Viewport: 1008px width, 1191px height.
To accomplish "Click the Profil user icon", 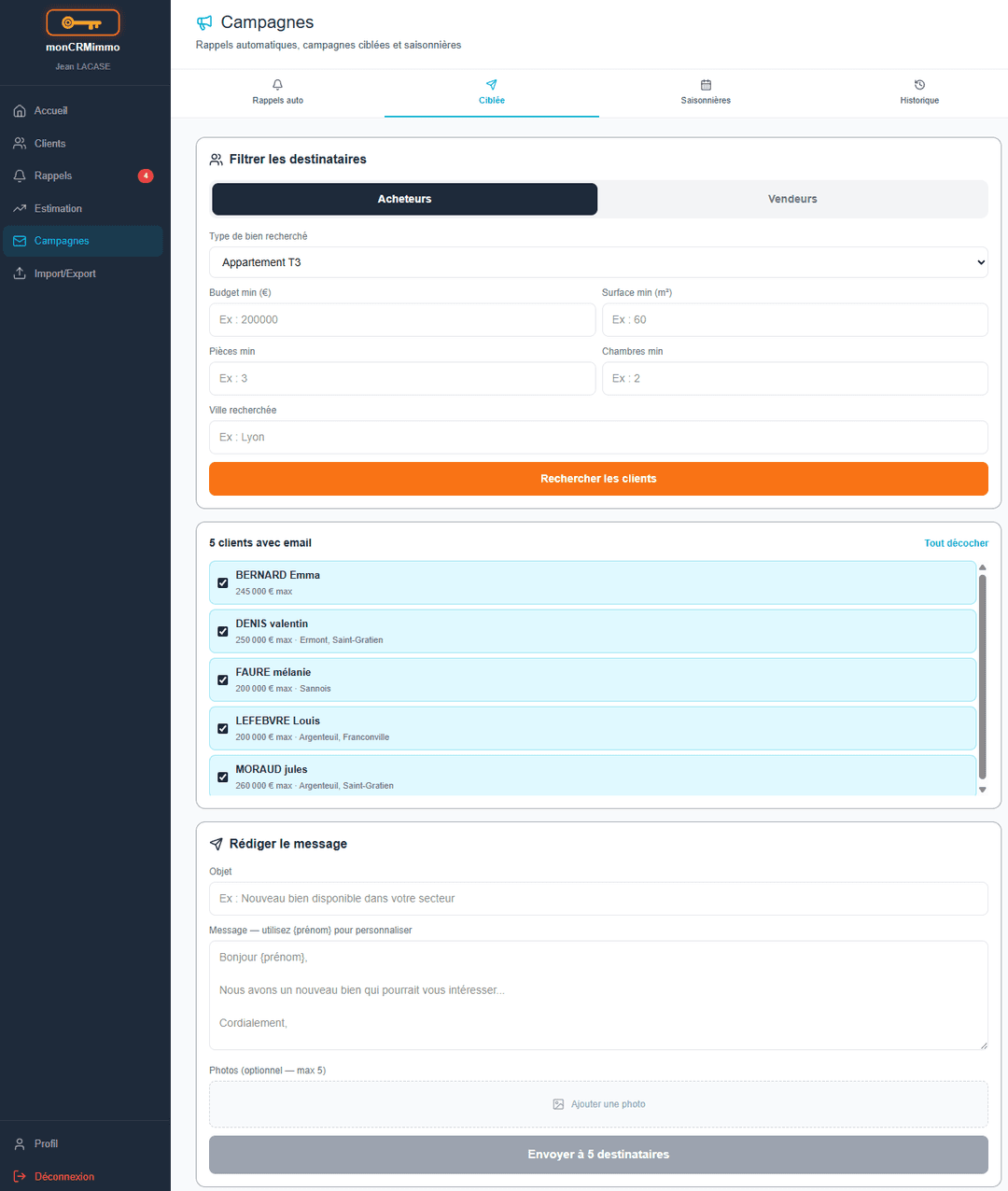I will 20,1143.
